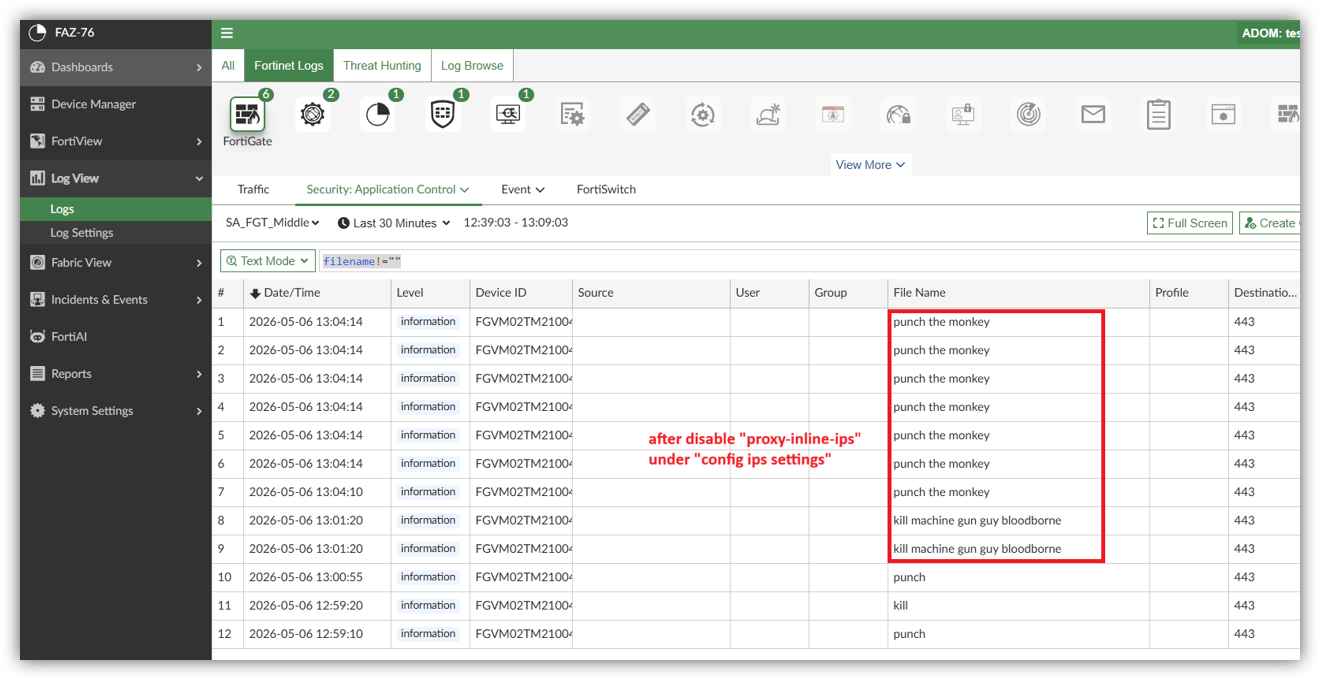Image resolution: width=1320 pixels, height=680 pixels.
Task: Open Device Manager from sidebar
Action: [x=116, y=104]
